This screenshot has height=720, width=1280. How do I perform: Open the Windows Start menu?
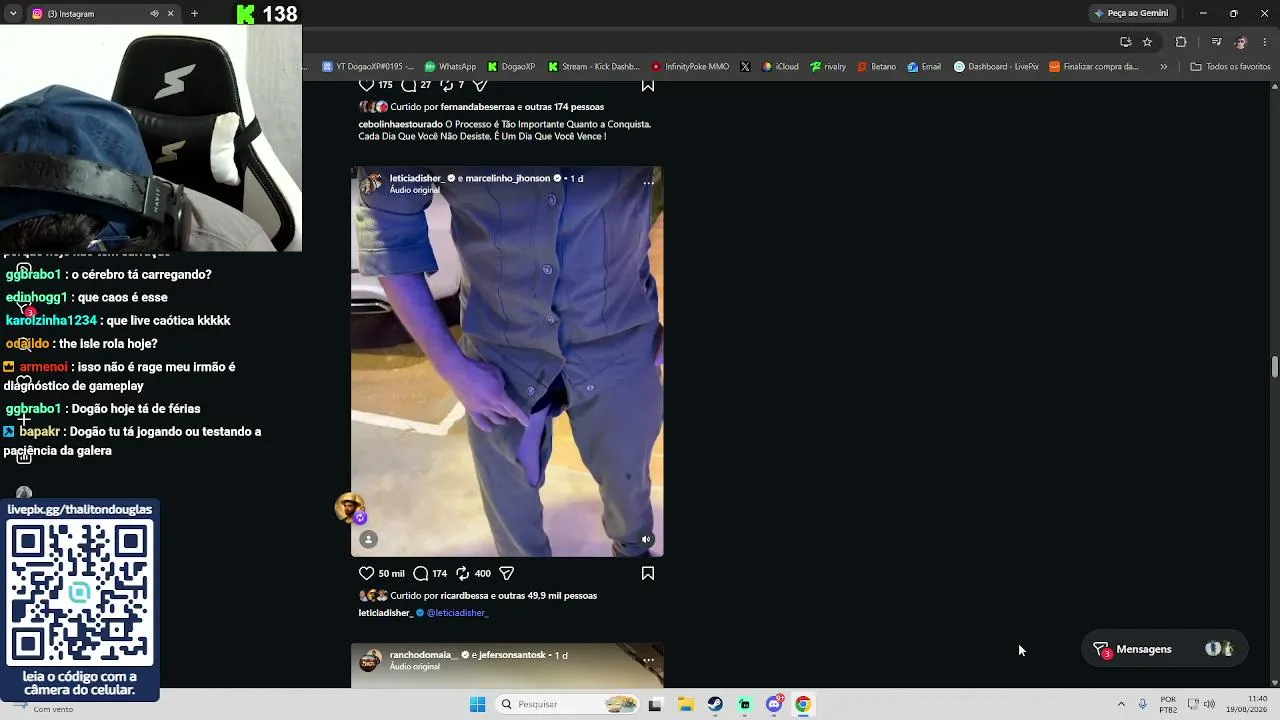pos(477,704)
